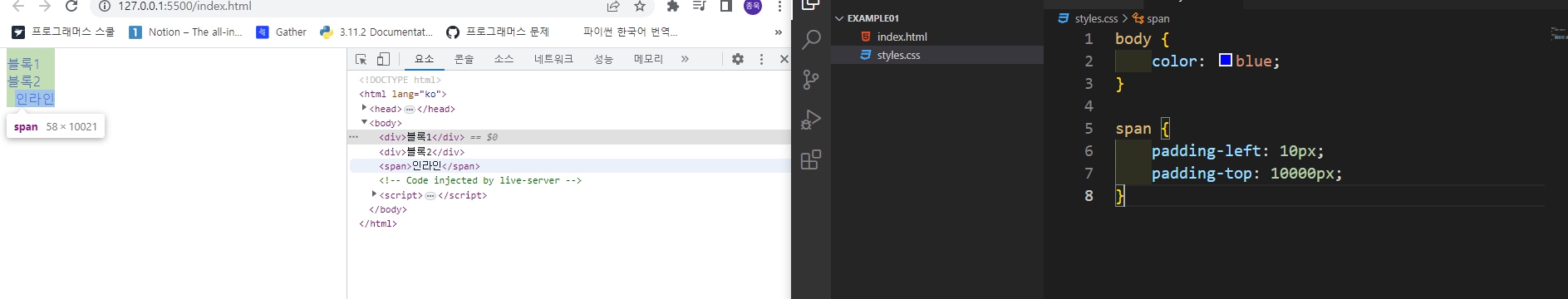Screen dimensions: 1568x299
Task: Collapse the EXAMPLE01 folder
Action: coord(839,18)
